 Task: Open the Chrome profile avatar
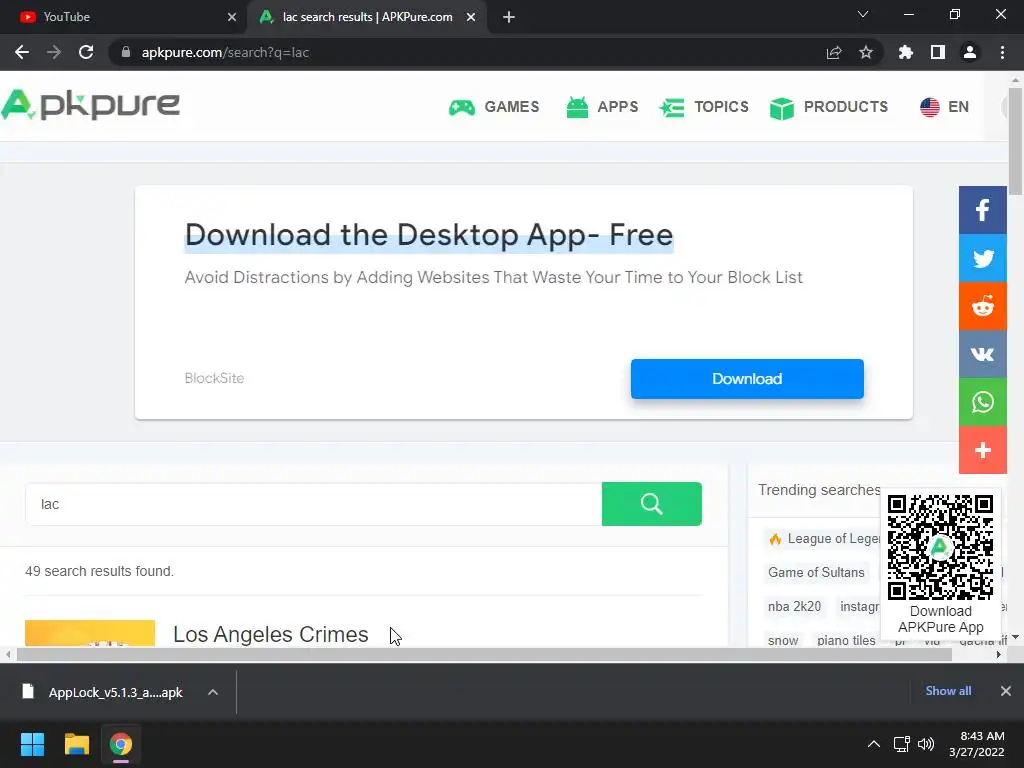click(970, 52)
